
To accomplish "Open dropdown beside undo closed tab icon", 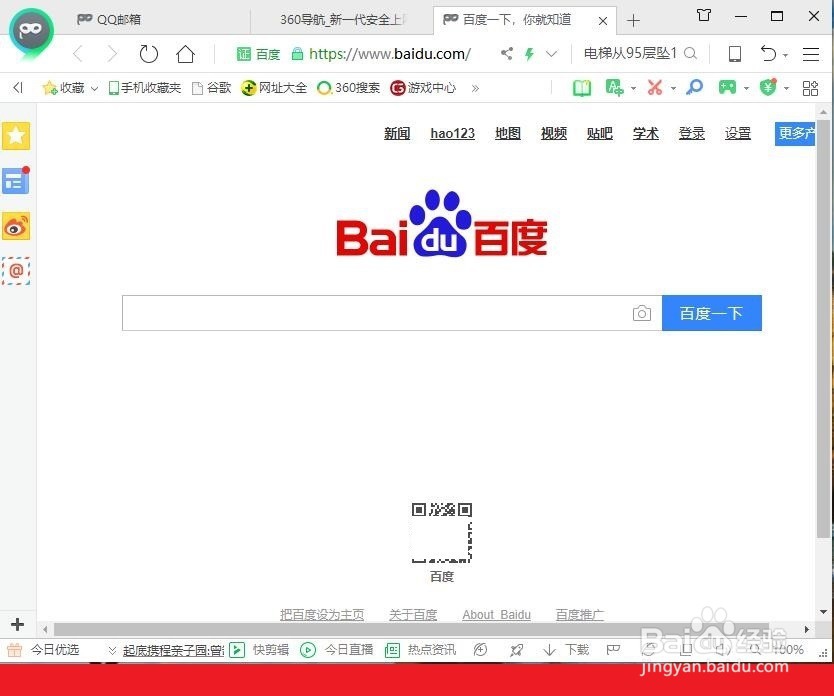I will coord(786,55).
